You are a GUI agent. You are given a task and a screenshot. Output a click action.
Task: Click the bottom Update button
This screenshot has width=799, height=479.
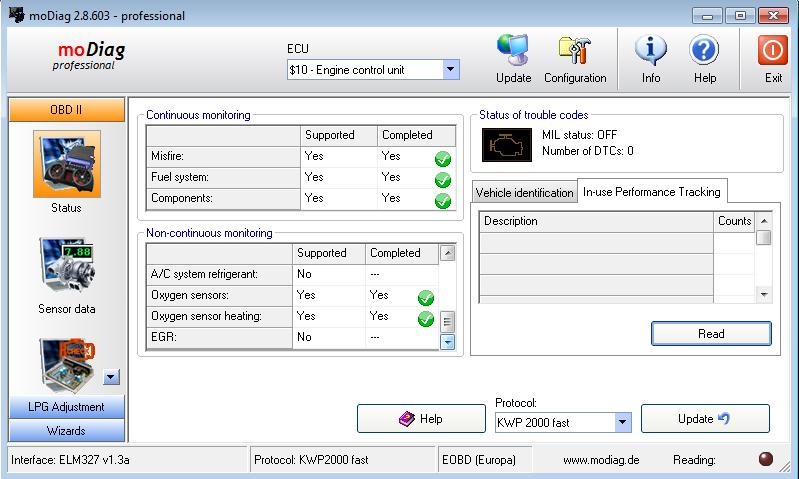tap(705, 419)
